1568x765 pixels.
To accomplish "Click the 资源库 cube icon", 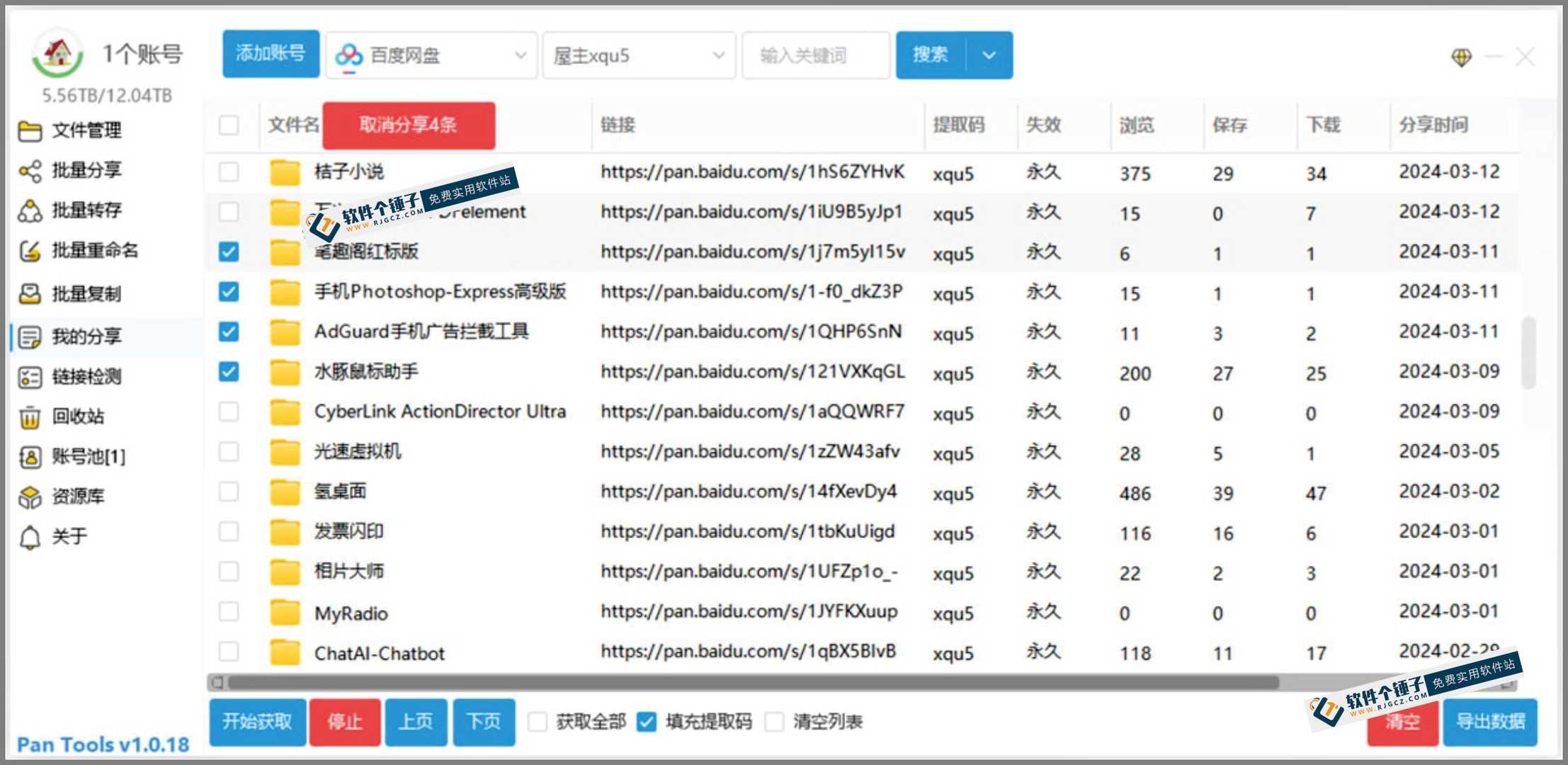I will coord(30,497).
